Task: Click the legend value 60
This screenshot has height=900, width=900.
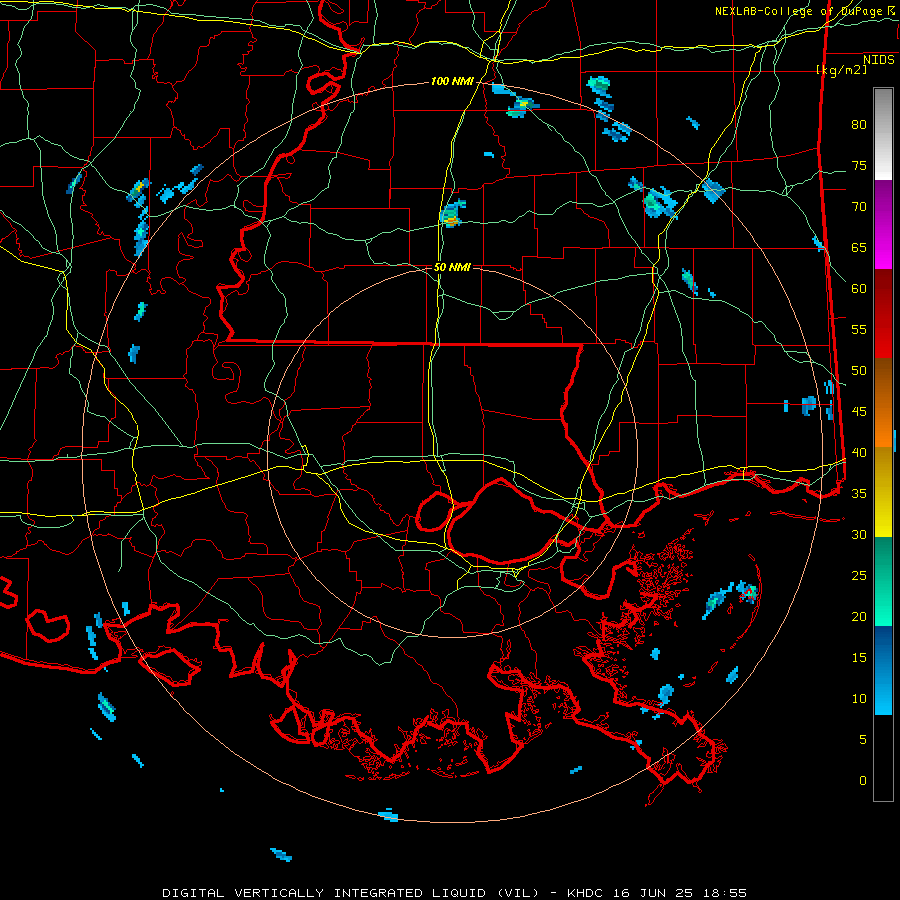Action: tap(859, 289)
